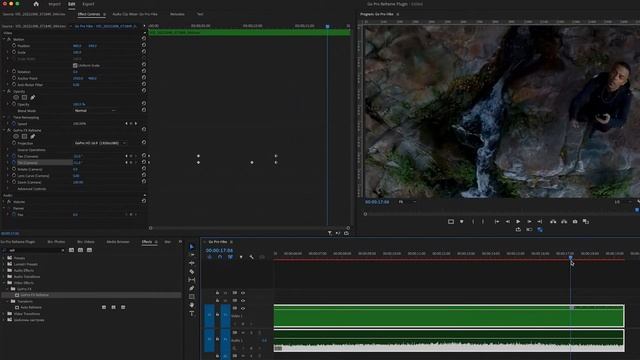This screenshot has height=360, width=640.
Task: Step back one frame in Program monitor
Action: tap(508, 221)
